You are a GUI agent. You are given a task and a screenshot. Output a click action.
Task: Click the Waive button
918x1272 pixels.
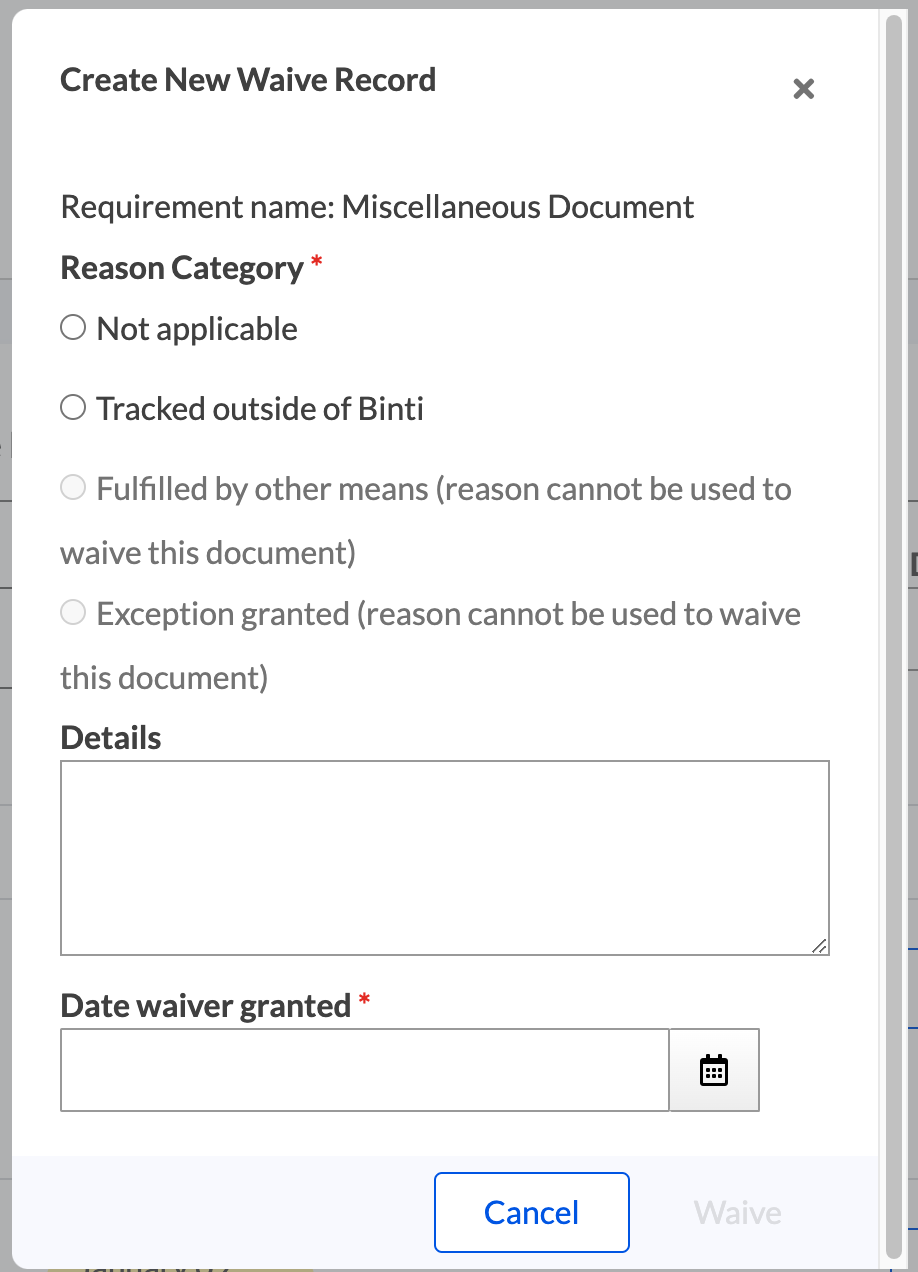pos(737,1212)
